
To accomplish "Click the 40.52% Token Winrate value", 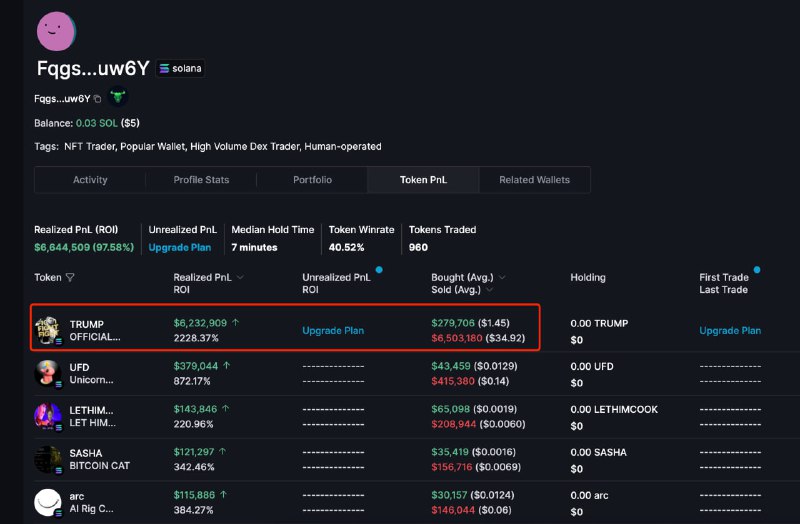I will [346, 247].
